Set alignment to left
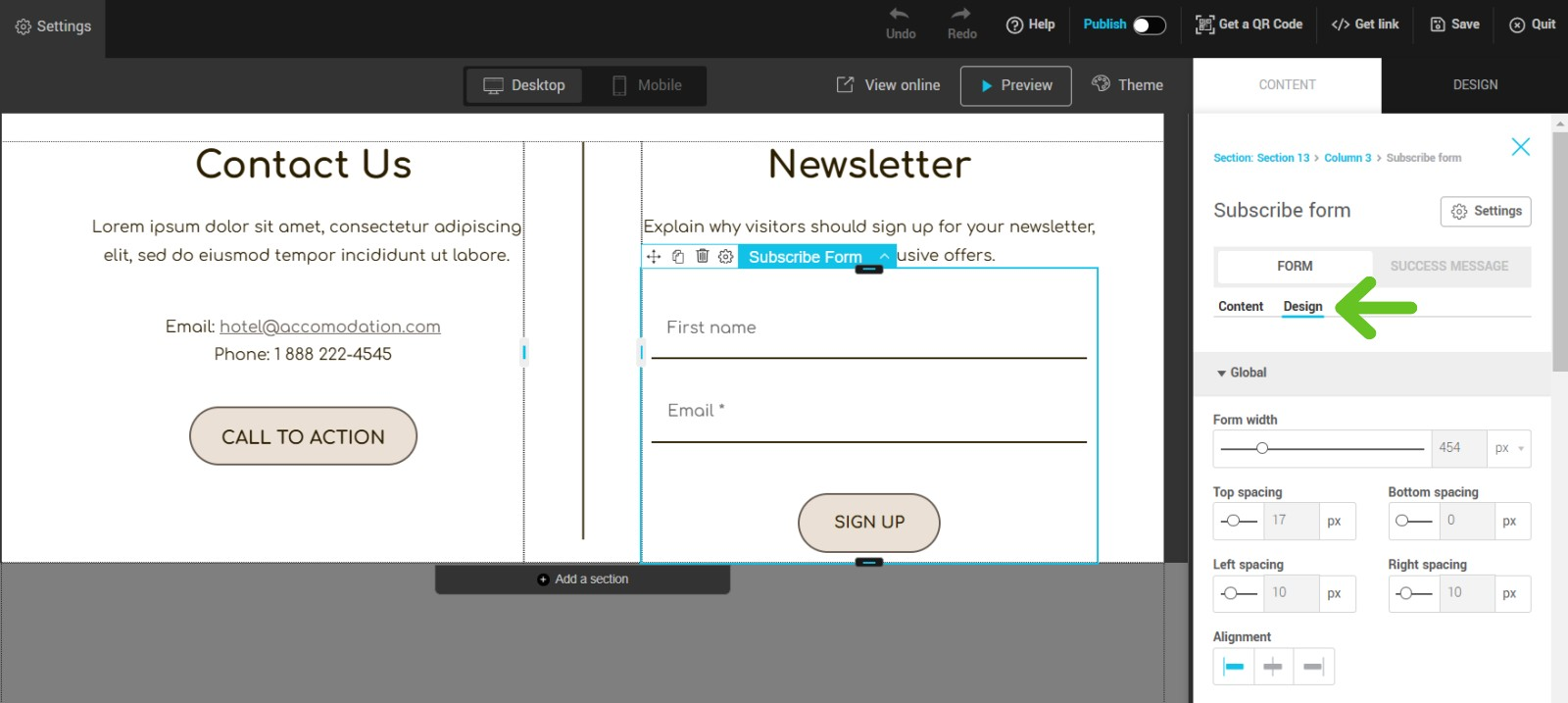This screenshot has width=1568, height=703. coord(1234,667)
